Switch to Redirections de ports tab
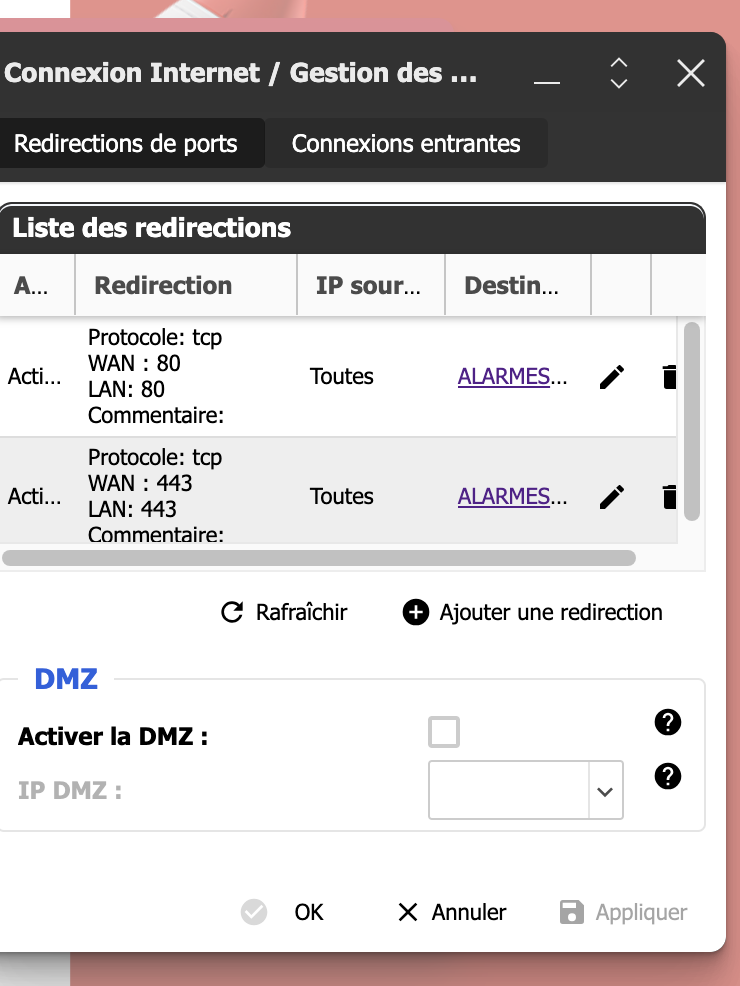The height and width of the screenshot is (986, 740). pos(126,143)
